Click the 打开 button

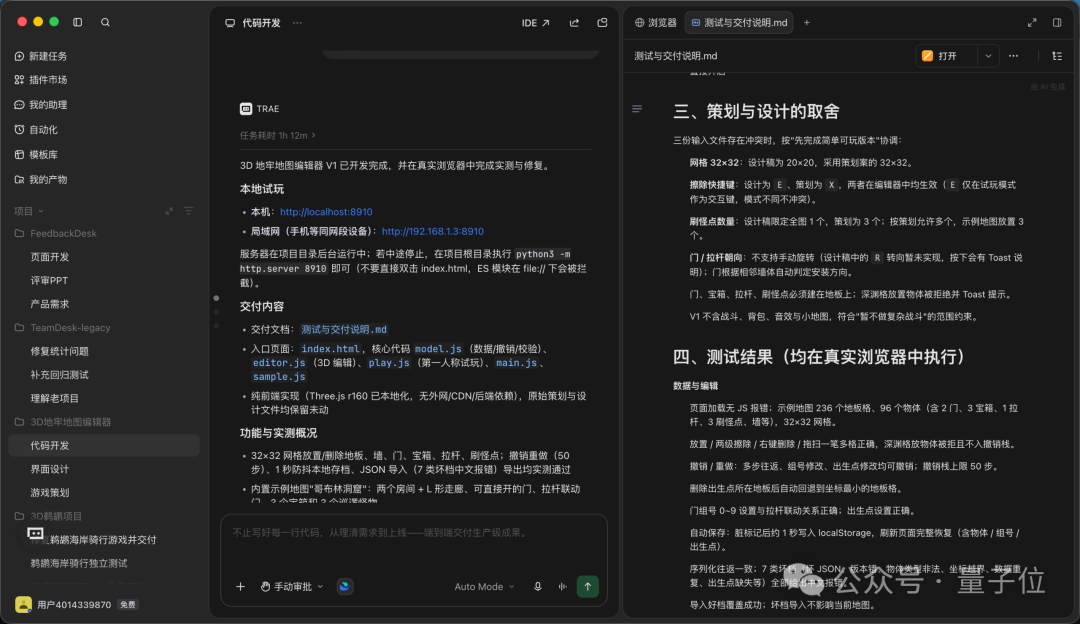pyautogui.click(x=948, y=56)
